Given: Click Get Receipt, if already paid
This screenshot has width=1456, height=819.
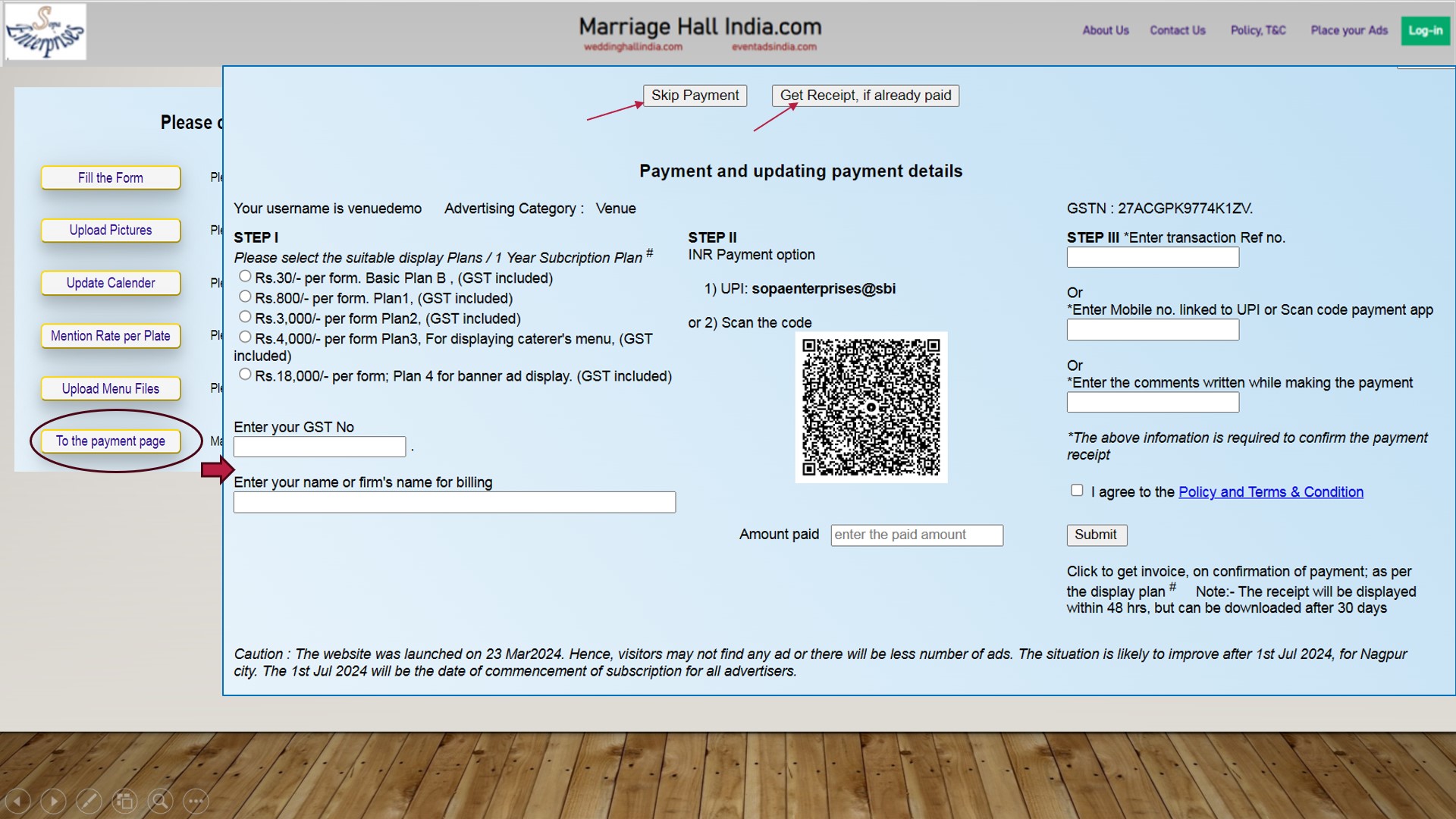Looking at the screenshot, I should (865, 96).
